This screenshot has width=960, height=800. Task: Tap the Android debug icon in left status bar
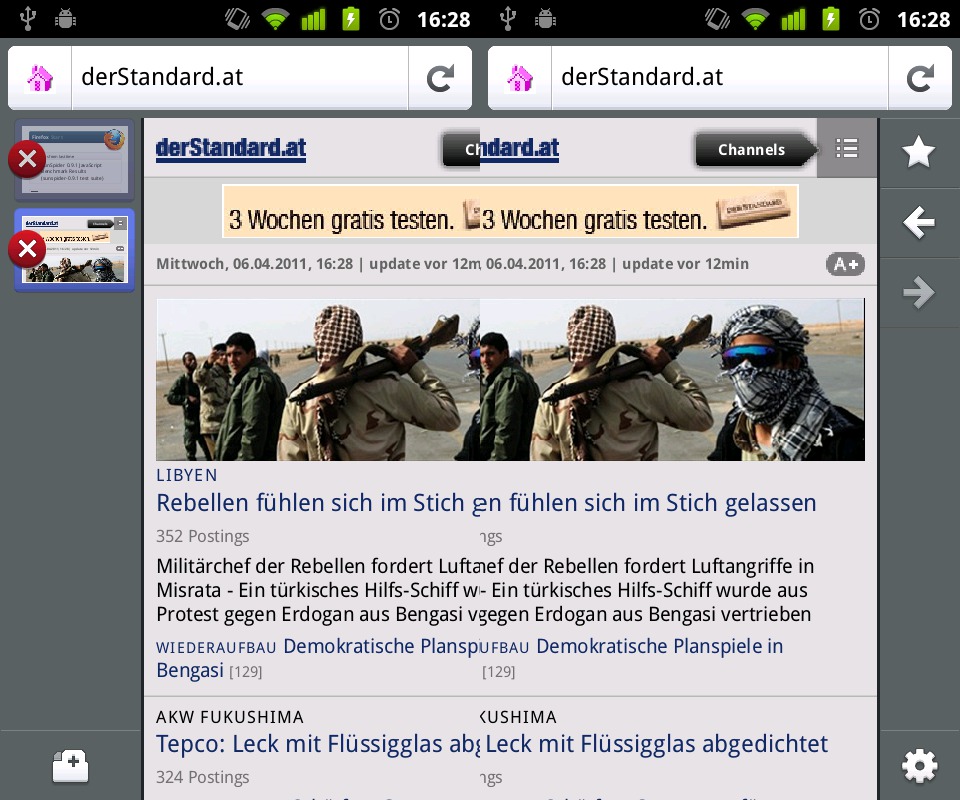(x=65, y=19)
